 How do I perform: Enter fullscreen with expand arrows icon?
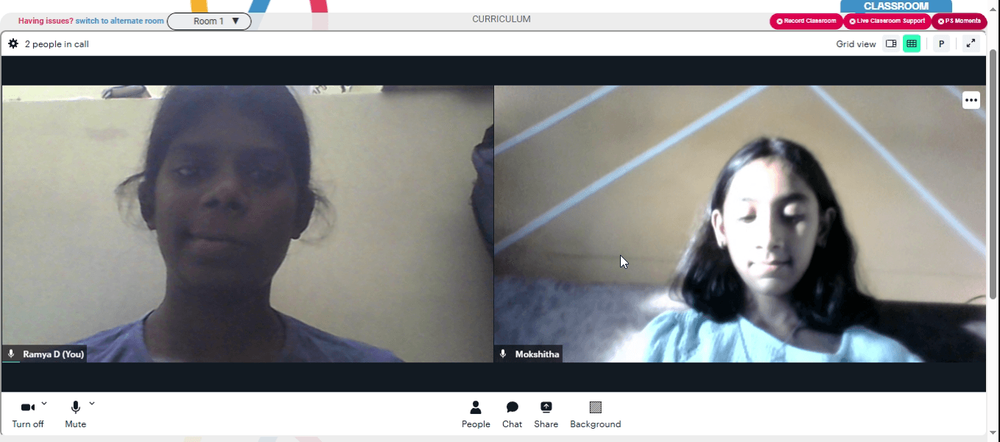(971, 44)
